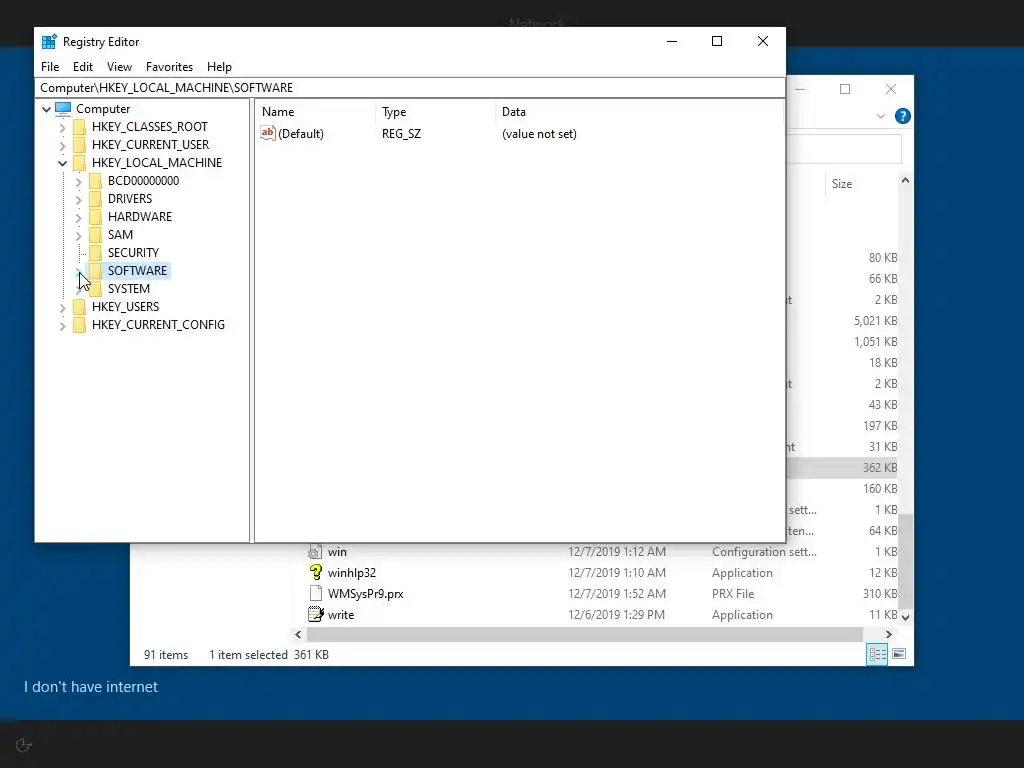Click HKEY_CURRENT_CONFIG folder icon
This screenshot has width=1024, height=768.
(80, 325)
